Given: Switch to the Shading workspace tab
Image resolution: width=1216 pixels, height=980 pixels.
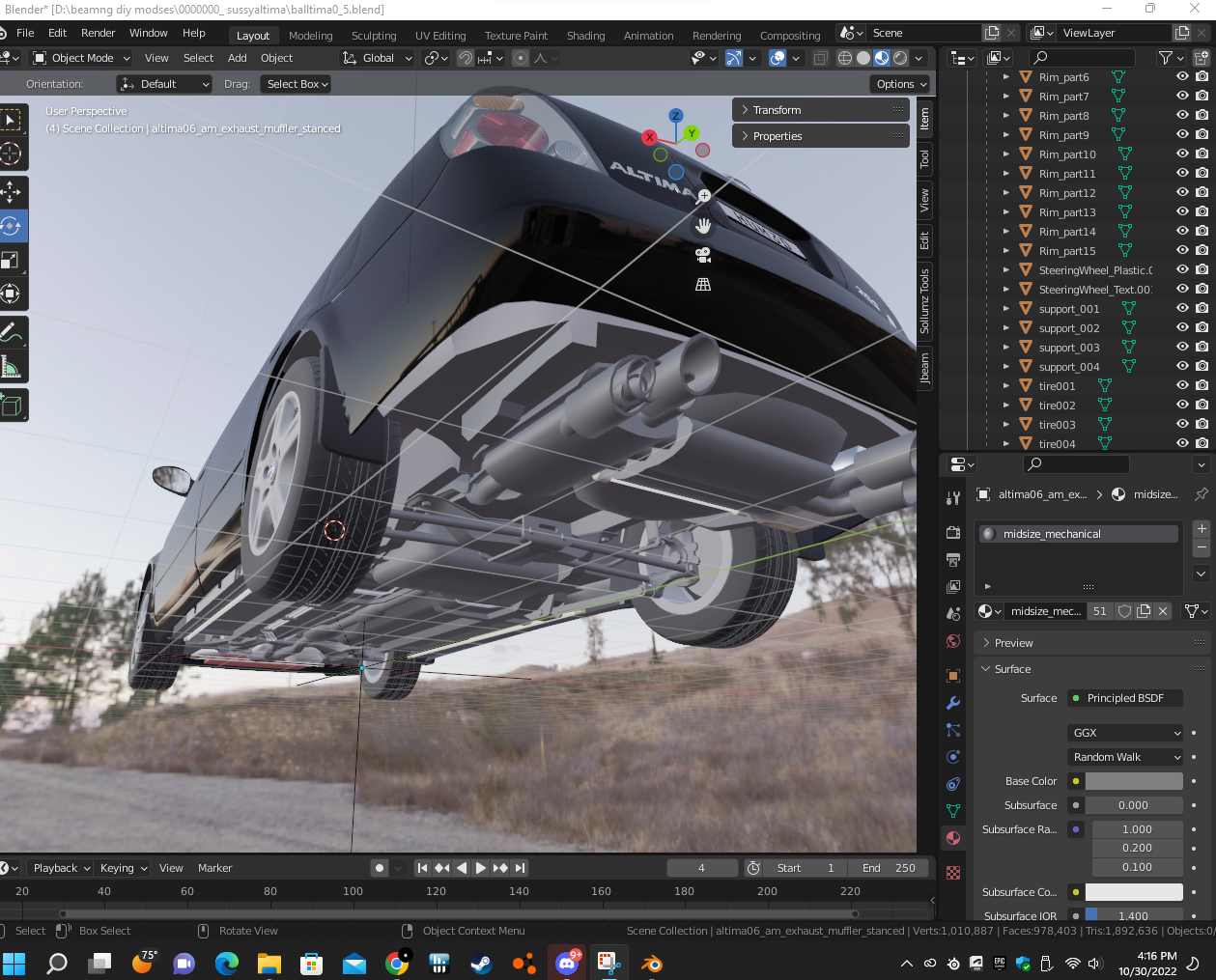Looking at the screenshot, I should pyautogui.click(x=585, y=36).
